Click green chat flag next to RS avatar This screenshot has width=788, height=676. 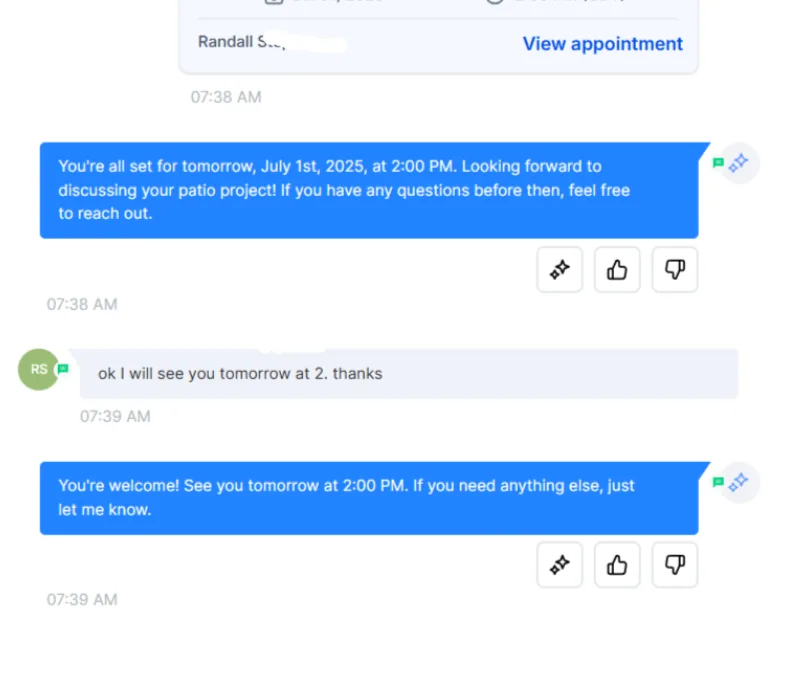pos(62,369)
